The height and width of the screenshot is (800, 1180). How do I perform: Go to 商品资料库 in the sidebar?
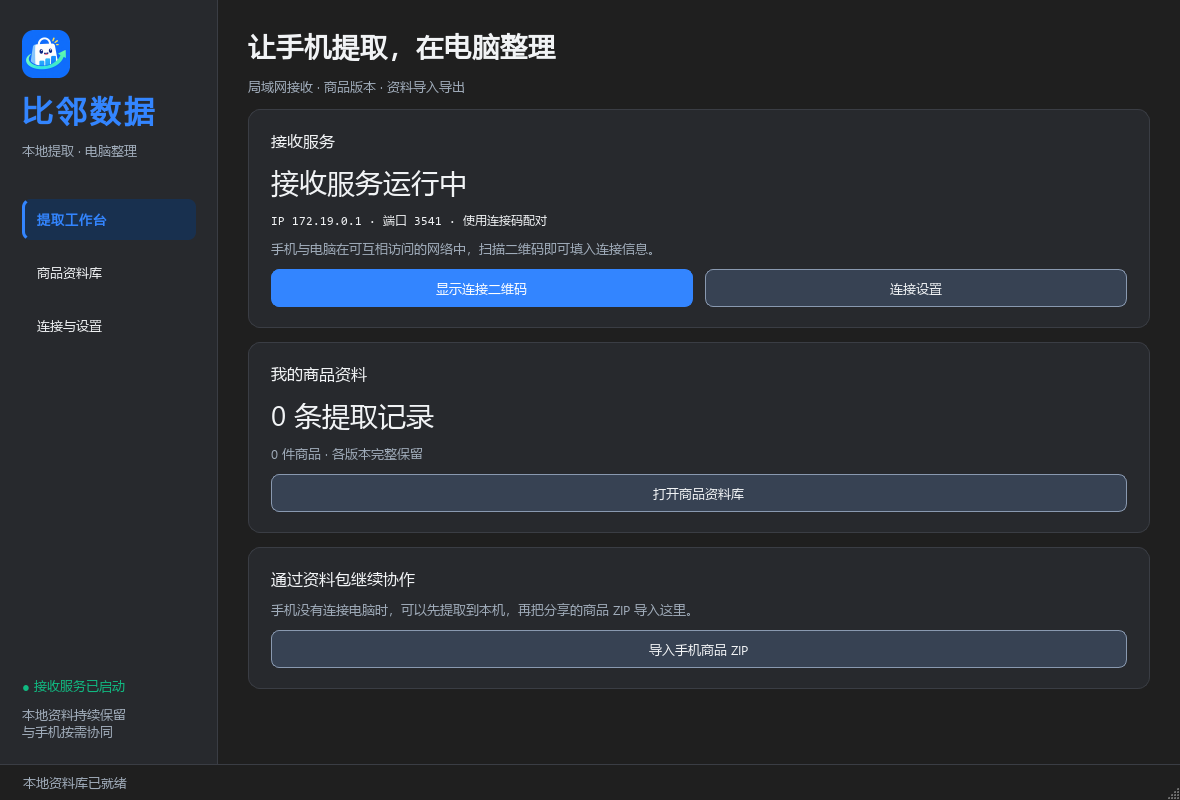pyautogui.click(x=109, y=273)
